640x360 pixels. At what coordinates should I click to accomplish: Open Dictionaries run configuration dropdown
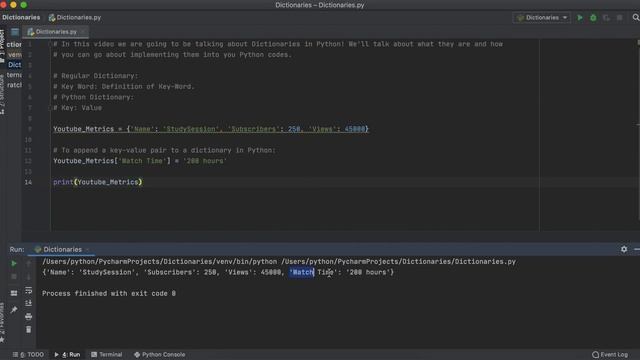pos(542,18)
